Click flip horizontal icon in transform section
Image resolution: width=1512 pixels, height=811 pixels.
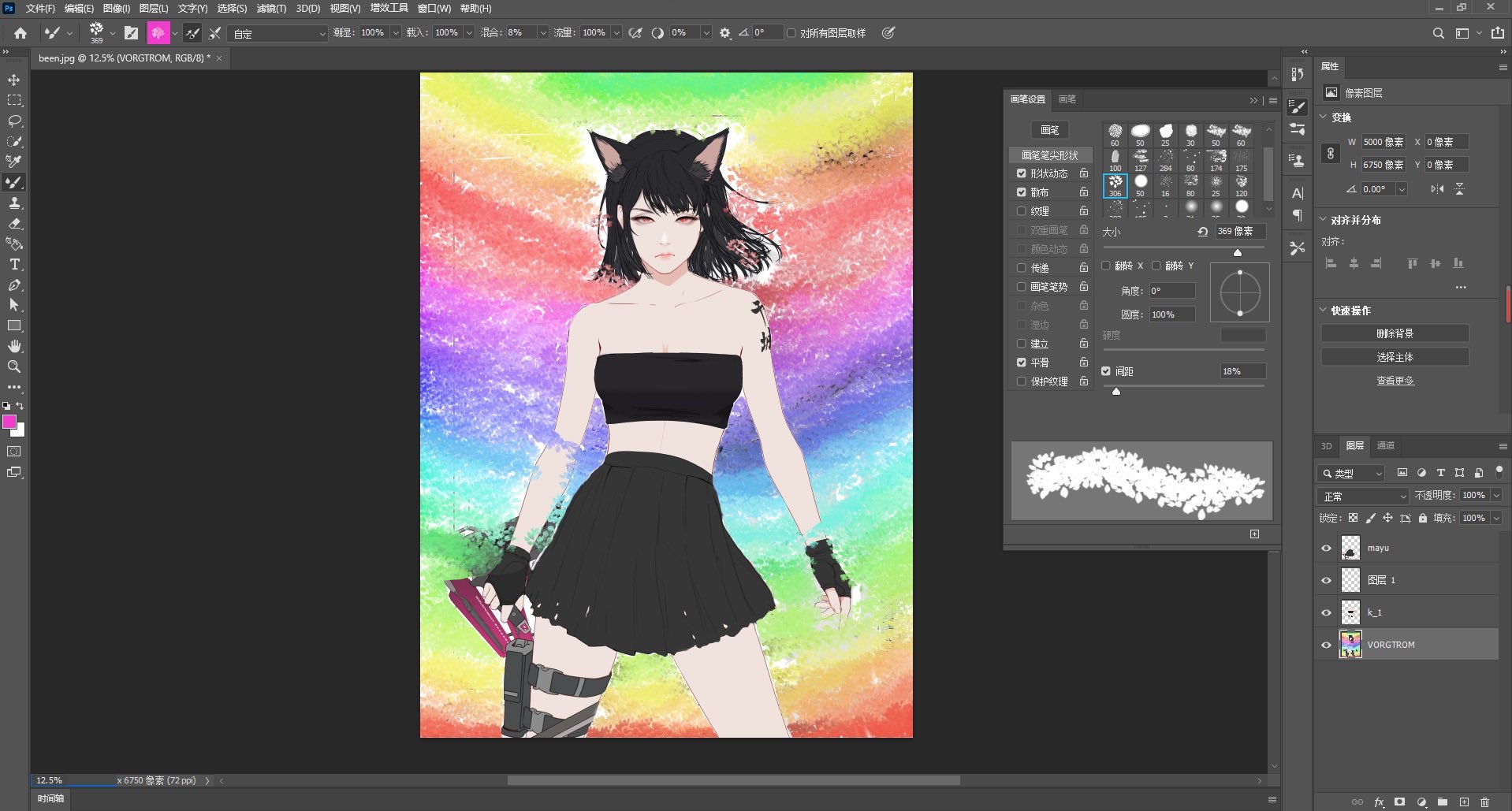pyautogui.click(x=1438, y=189)
